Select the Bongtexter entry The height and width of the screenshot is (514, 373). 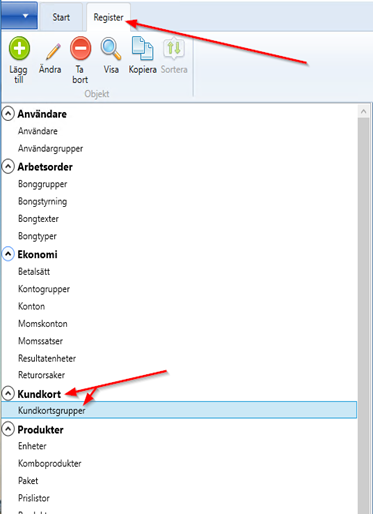tap(38, 219)
